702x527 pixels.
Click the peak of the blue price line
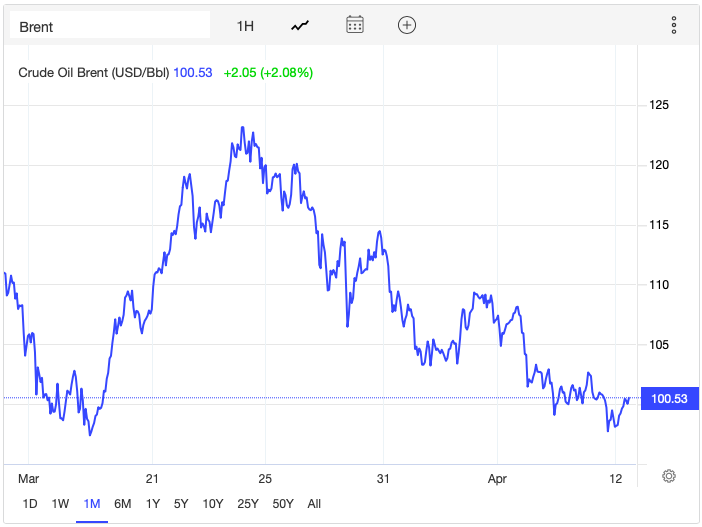point(242,128)
